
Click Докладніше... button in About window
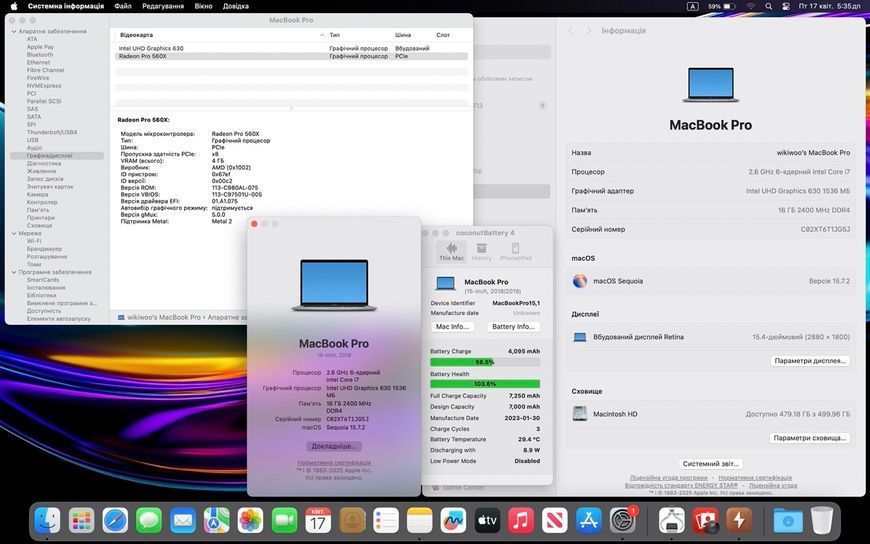333,446
